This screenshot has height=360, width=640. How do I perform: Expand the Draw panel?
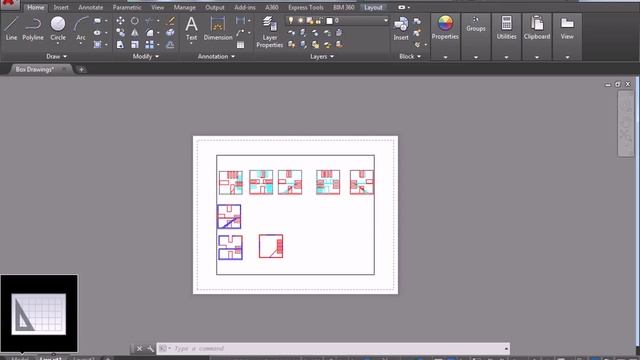(56, 56)
